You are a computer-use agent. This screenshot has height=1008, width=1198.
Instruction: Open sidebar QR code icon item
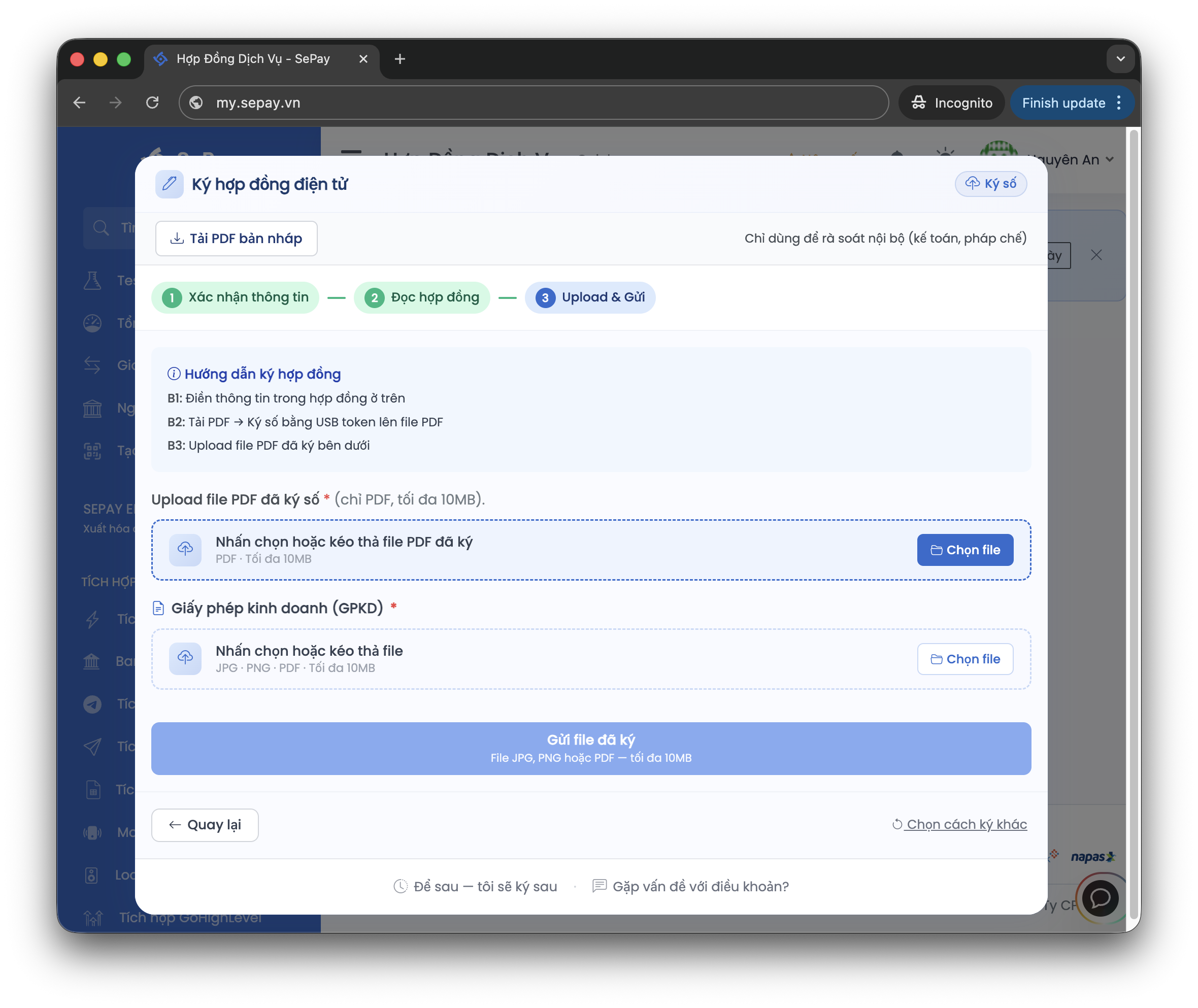coord(92,451)
